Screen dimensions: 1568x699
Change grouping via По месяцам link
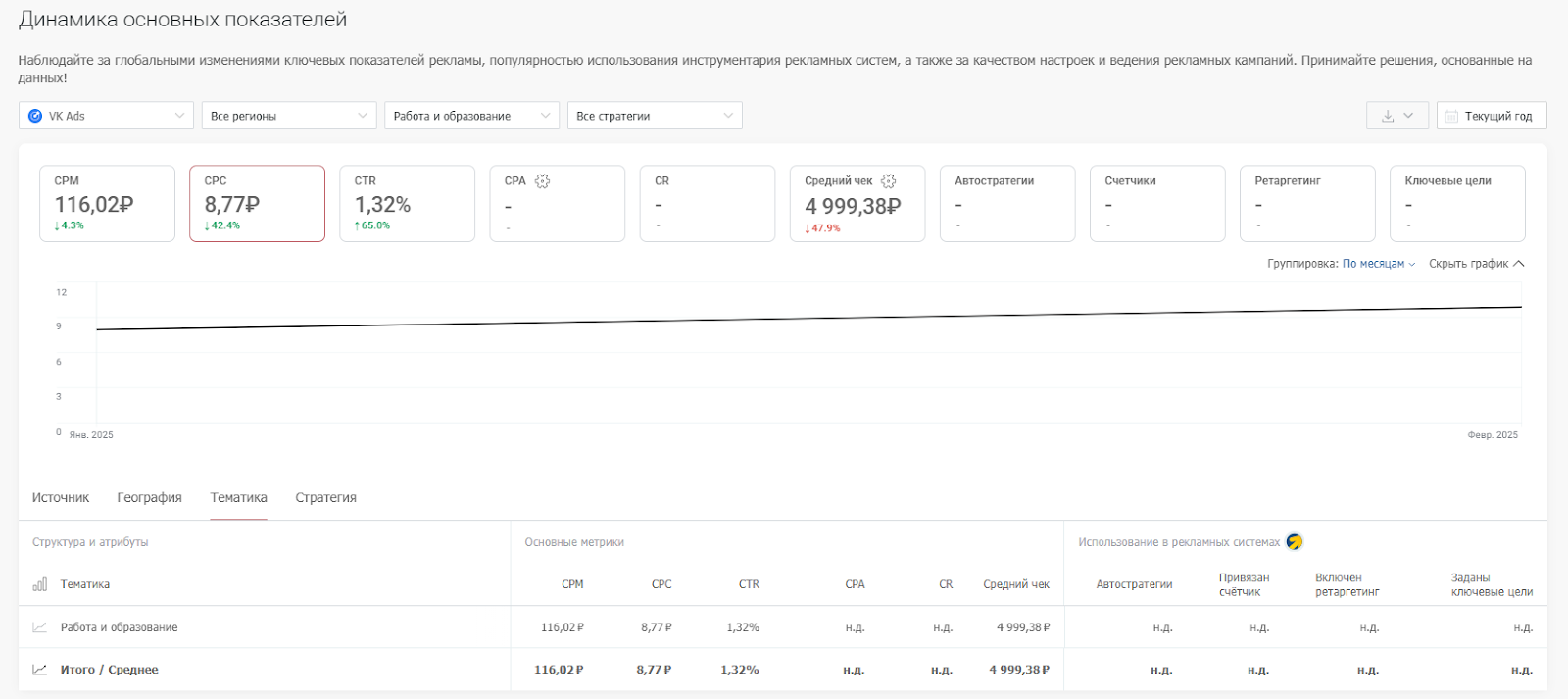1378,264
